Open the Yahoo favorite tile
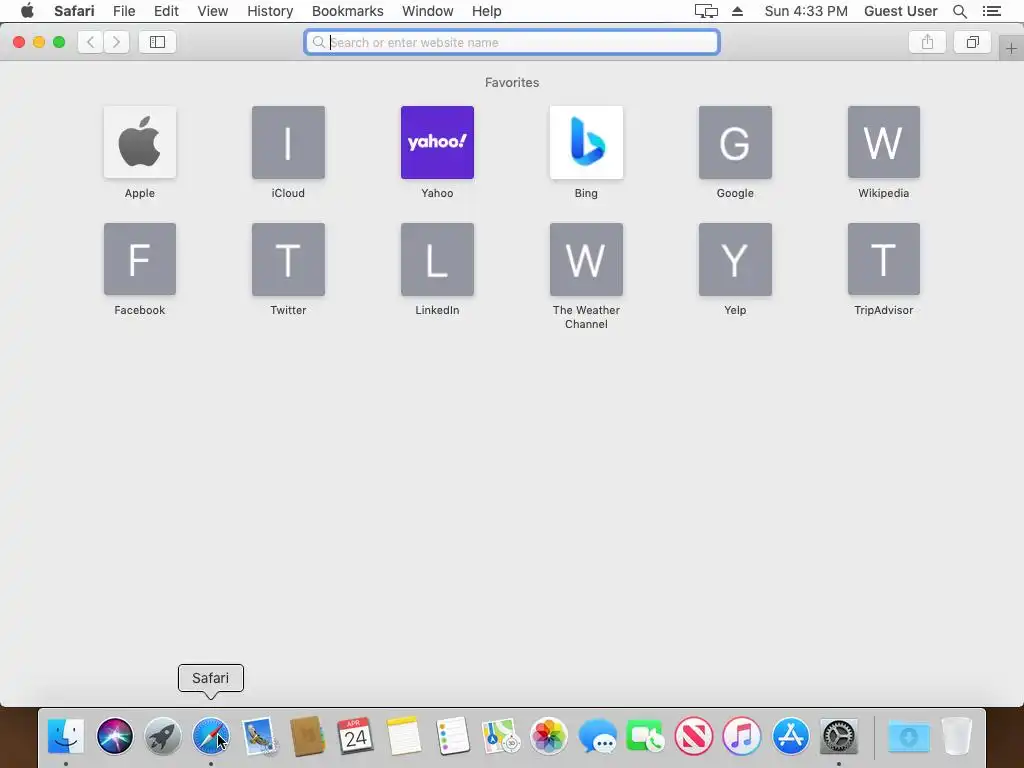Image resolution: width=1024 pixels, height=768 pixels. pyautogui.click(x=438, y=142)
